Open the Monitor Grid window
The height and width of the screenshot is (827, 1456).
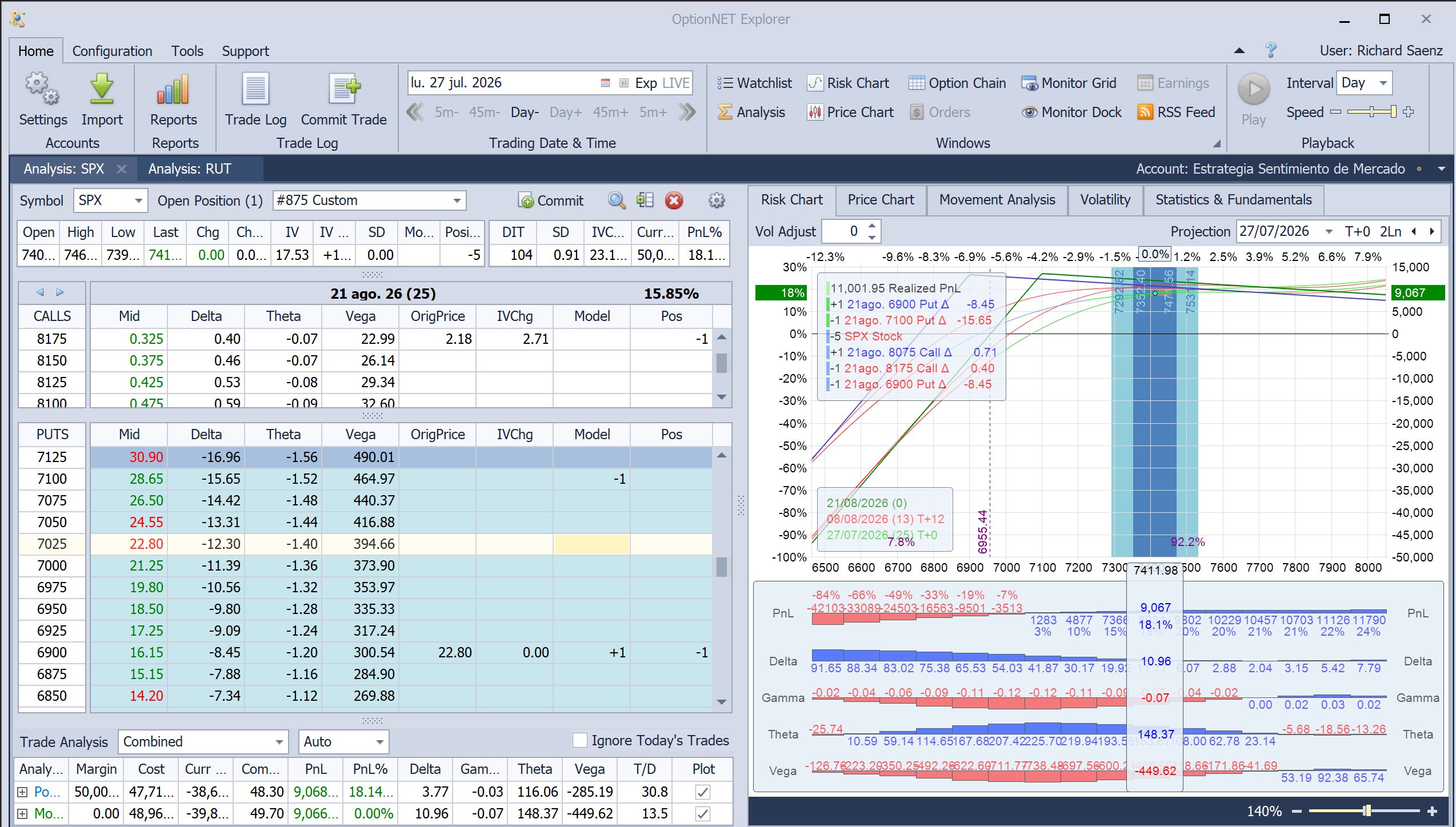click(x=1069, y=83)
